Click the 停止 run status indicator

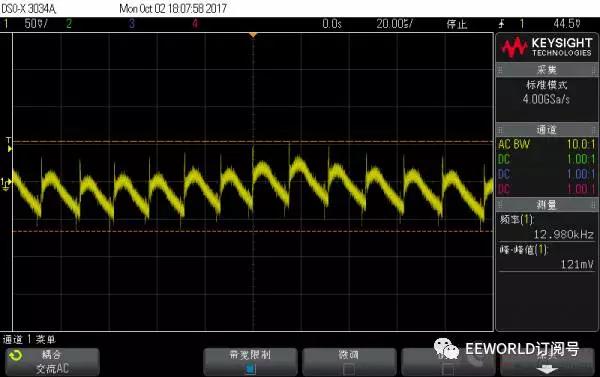point(457,24)
